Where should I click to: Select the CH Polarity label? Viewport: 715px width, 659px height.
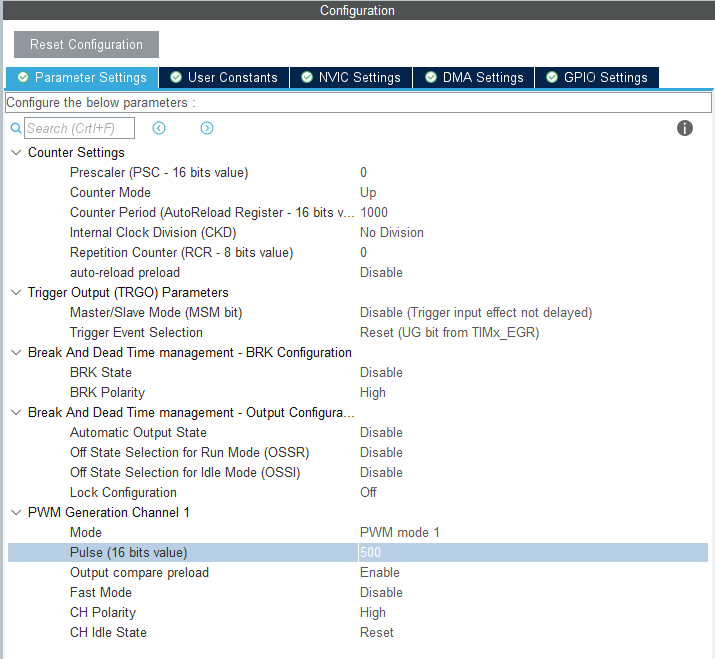[x=103, y=612]
